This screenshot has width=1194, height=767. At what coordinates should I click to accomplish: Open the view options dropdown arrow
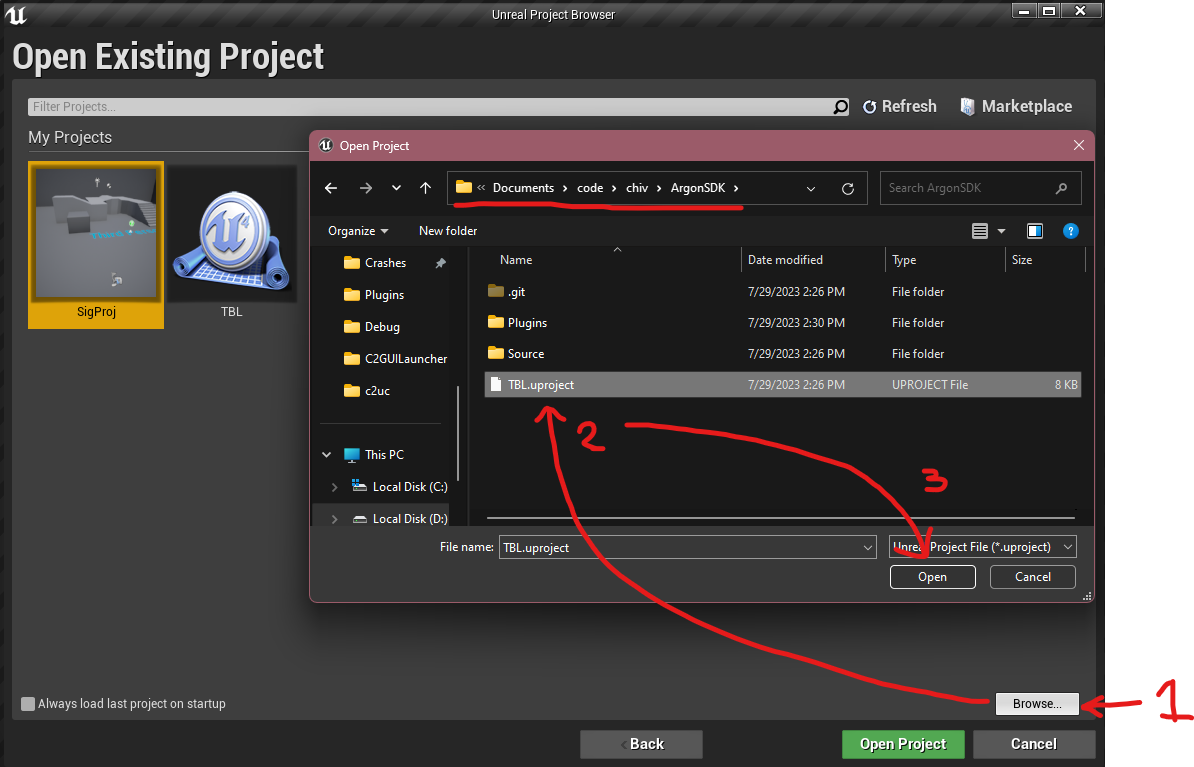coord(1001,231)
